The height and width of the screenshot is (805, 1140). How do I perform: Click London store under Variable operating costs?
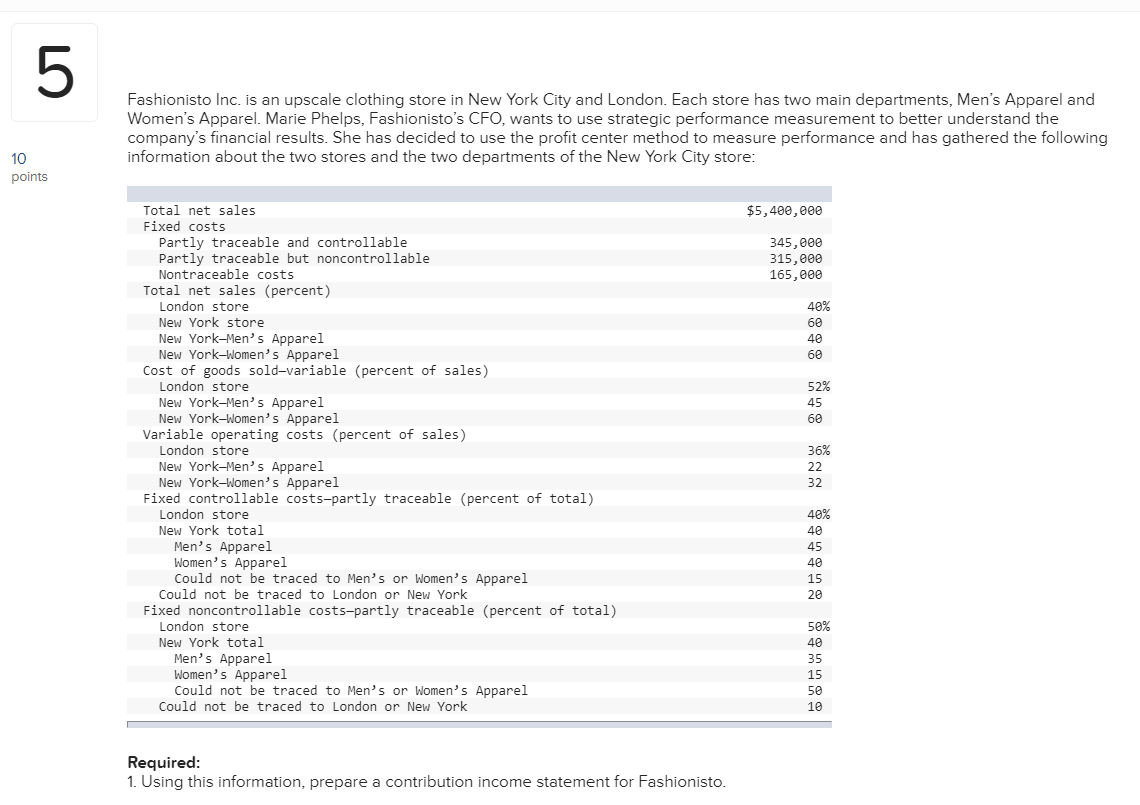pyautogui.click(x=204, y=451)
